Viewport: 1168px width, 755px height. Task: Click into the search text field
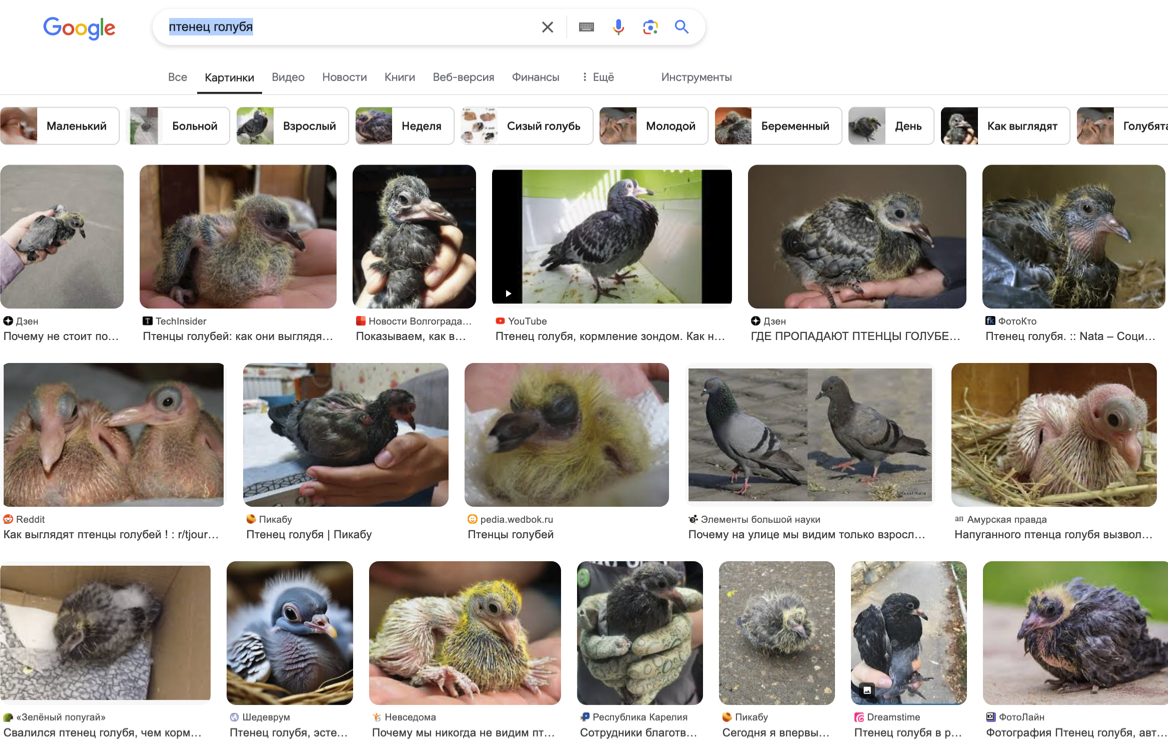pyautogui.click(x=350, y=28)
